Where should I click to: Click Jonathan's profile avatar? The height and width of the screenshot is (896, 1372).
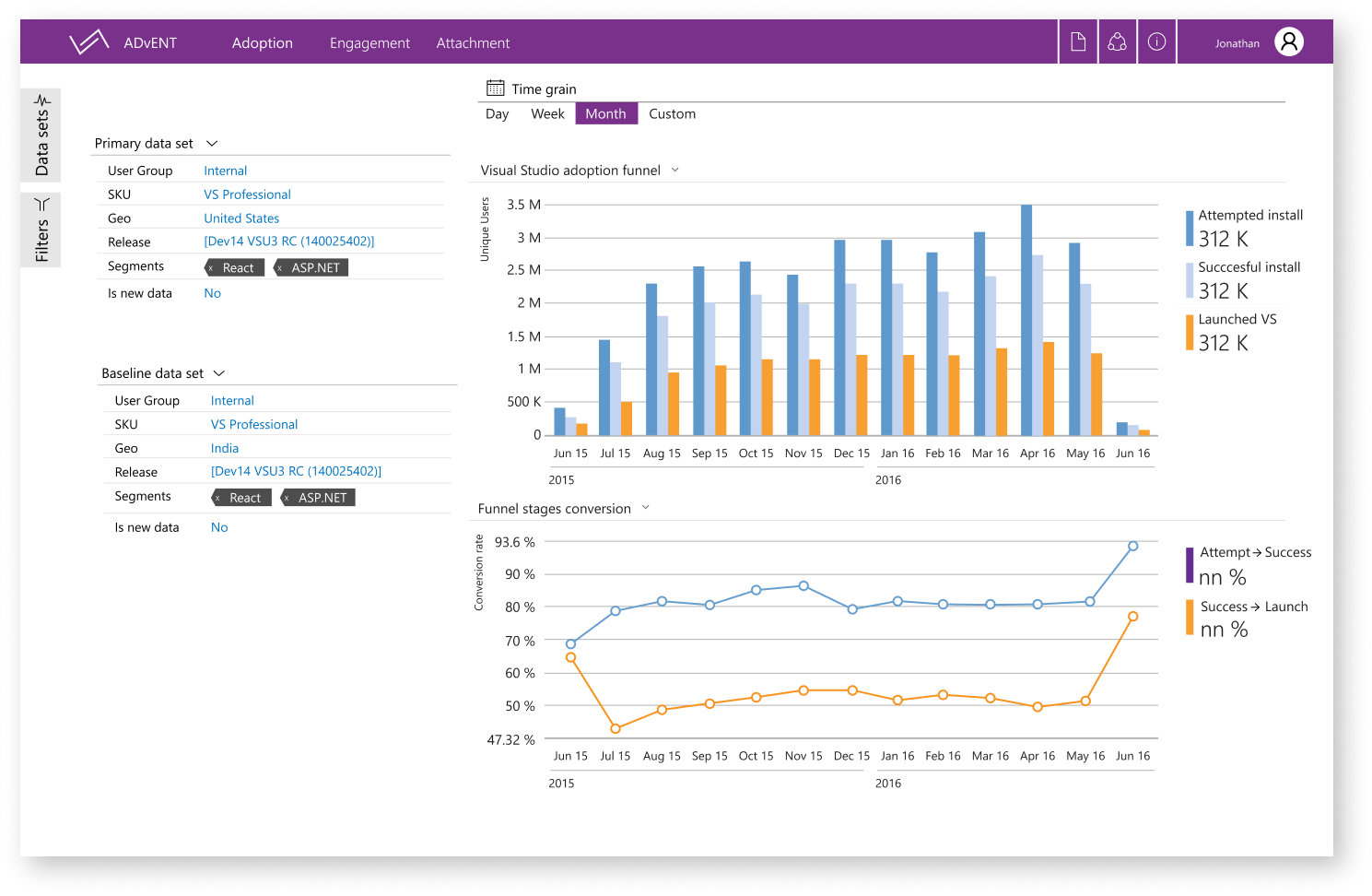click(1289, 41)
